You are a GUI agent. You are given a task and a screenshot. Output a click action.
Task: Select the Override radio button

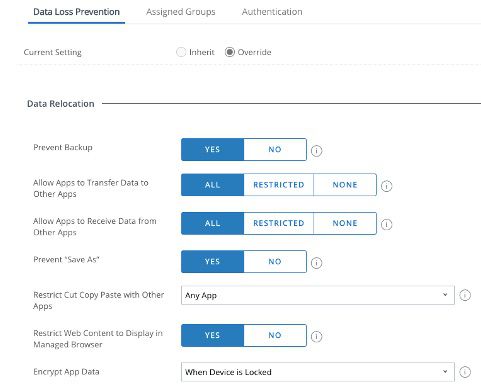(230, 52)
